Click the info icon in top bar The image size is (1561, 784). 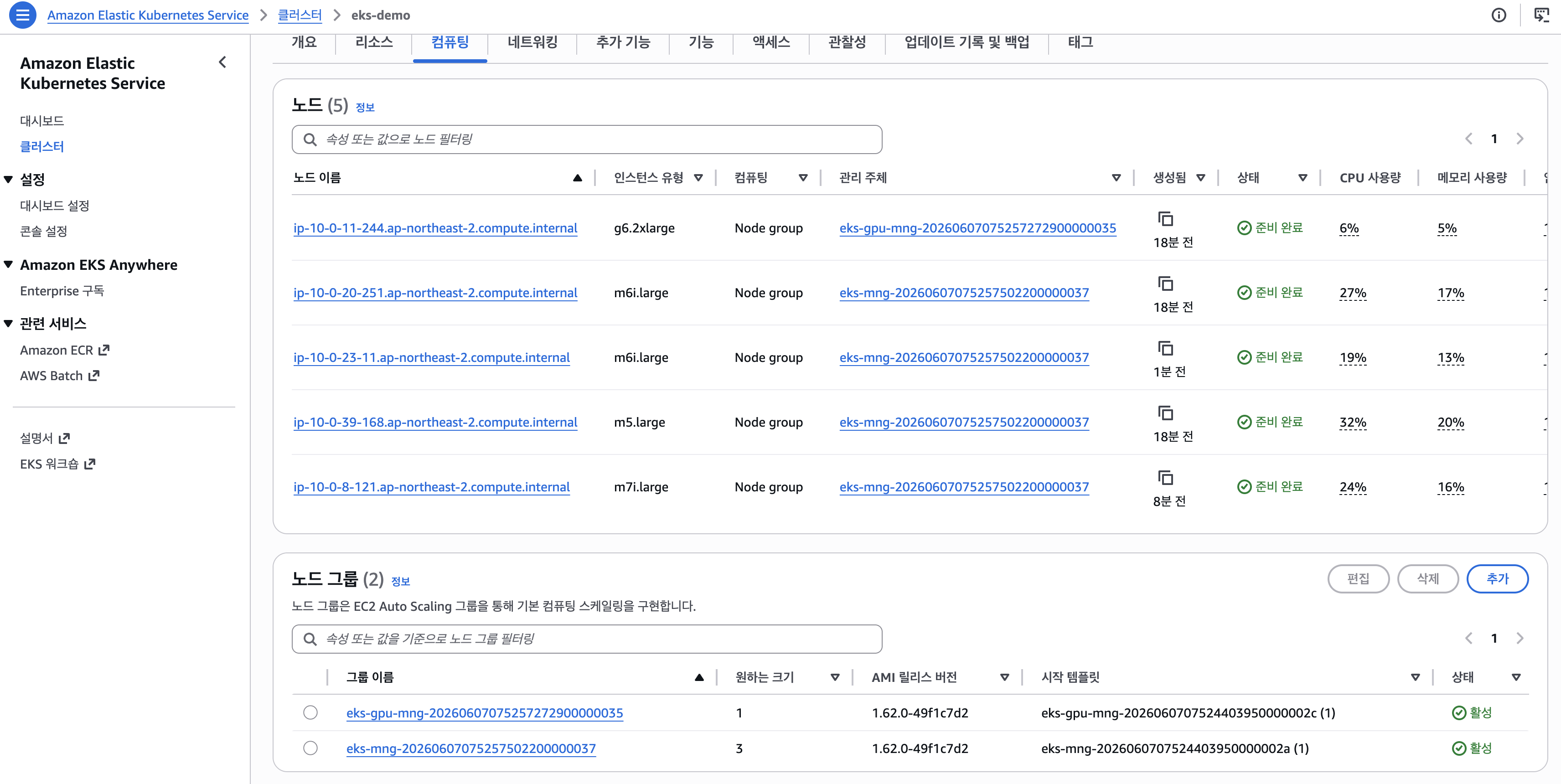(1499, 15)
